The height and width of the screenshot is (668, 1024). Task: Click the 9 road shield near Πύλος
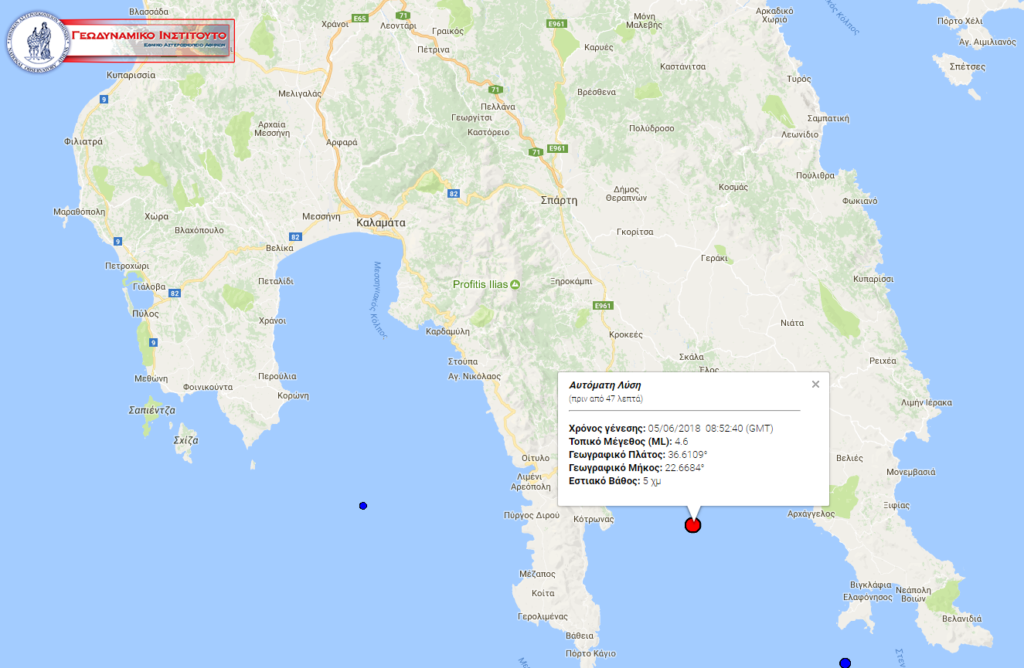(153, 342)
